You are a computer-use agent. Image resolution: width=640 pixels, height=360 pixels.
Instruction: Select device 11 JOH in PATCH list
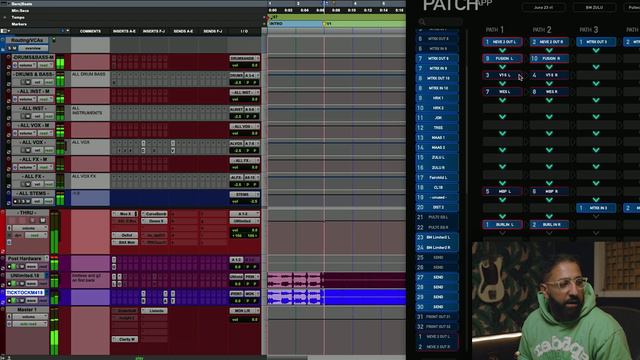438,118
